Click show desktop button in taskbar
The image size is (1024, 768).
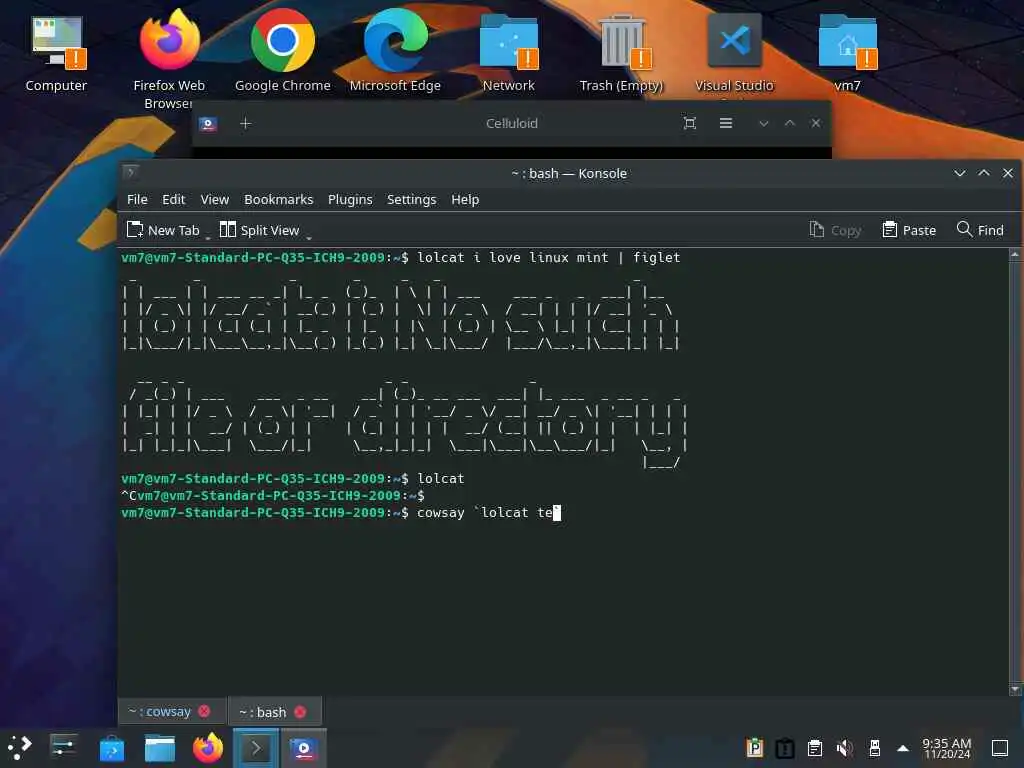click(1000, 748)
